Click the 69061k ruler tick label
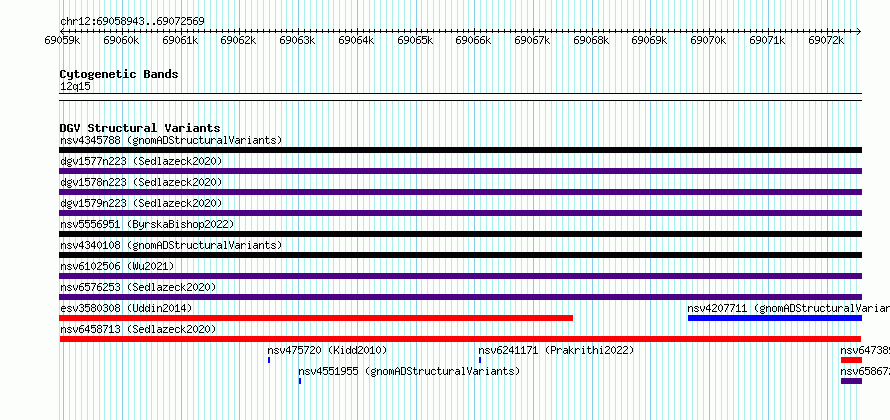The image size is (890, 420). [180, 40]
